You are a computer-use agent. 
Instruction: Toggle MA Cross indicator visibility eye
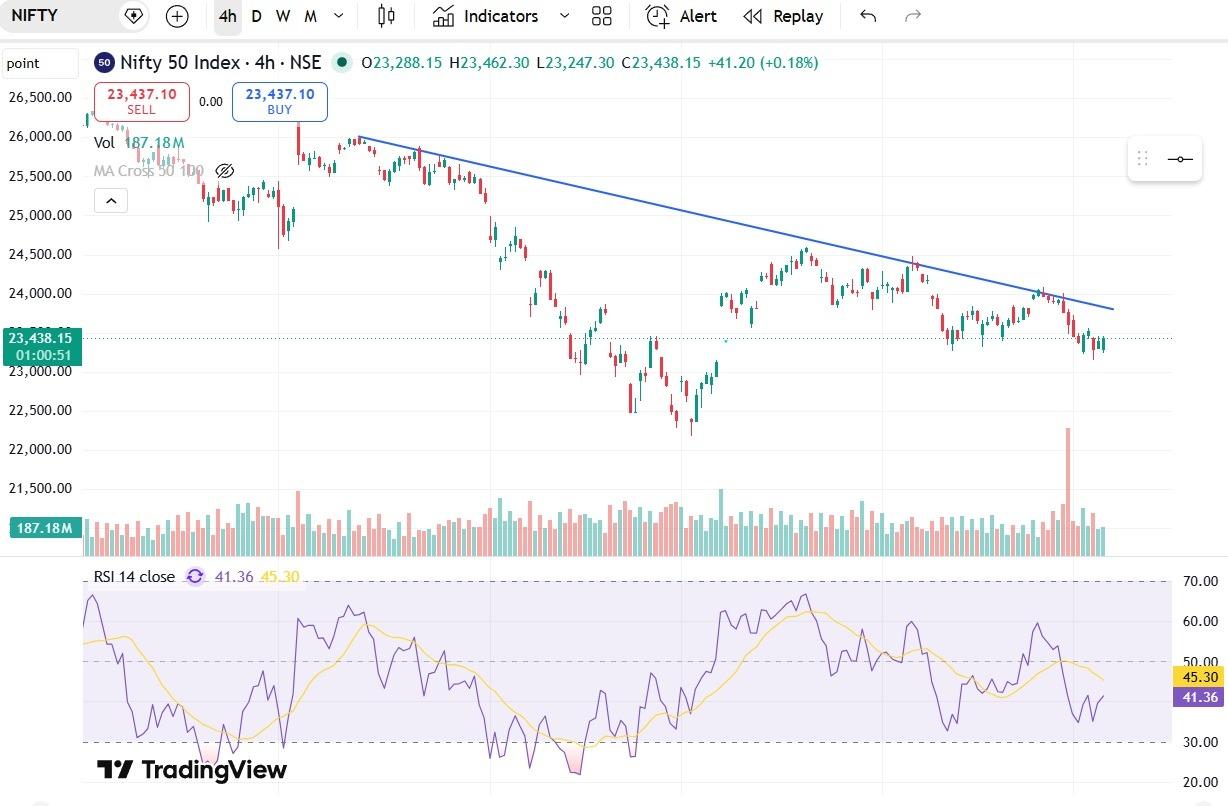pos(225,171)
